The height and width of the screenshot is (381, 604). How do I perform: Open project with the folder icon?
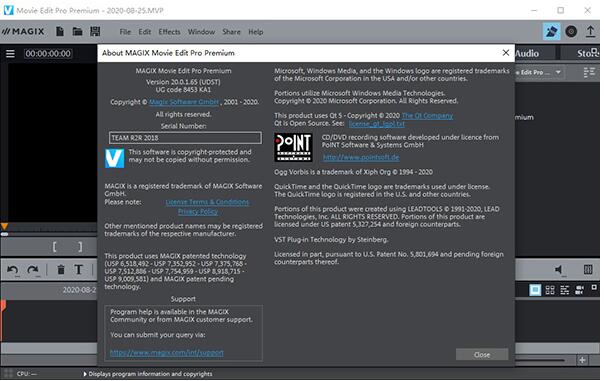coord(77,31)
